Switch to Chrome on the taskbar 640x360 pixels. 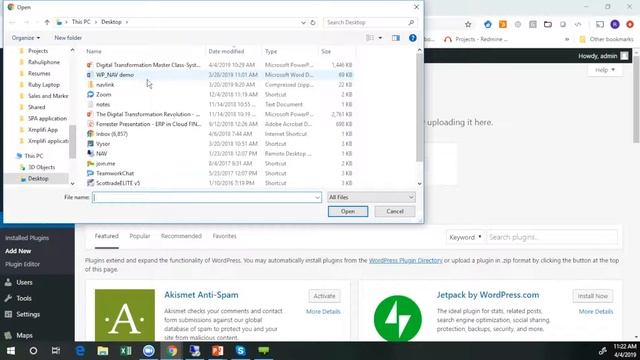(172, 351)
